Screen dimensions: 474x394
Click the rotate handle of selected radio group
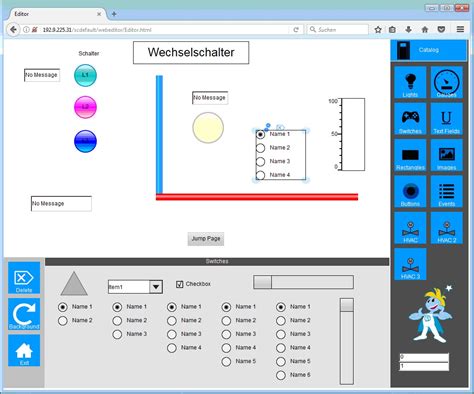[267, 126]
